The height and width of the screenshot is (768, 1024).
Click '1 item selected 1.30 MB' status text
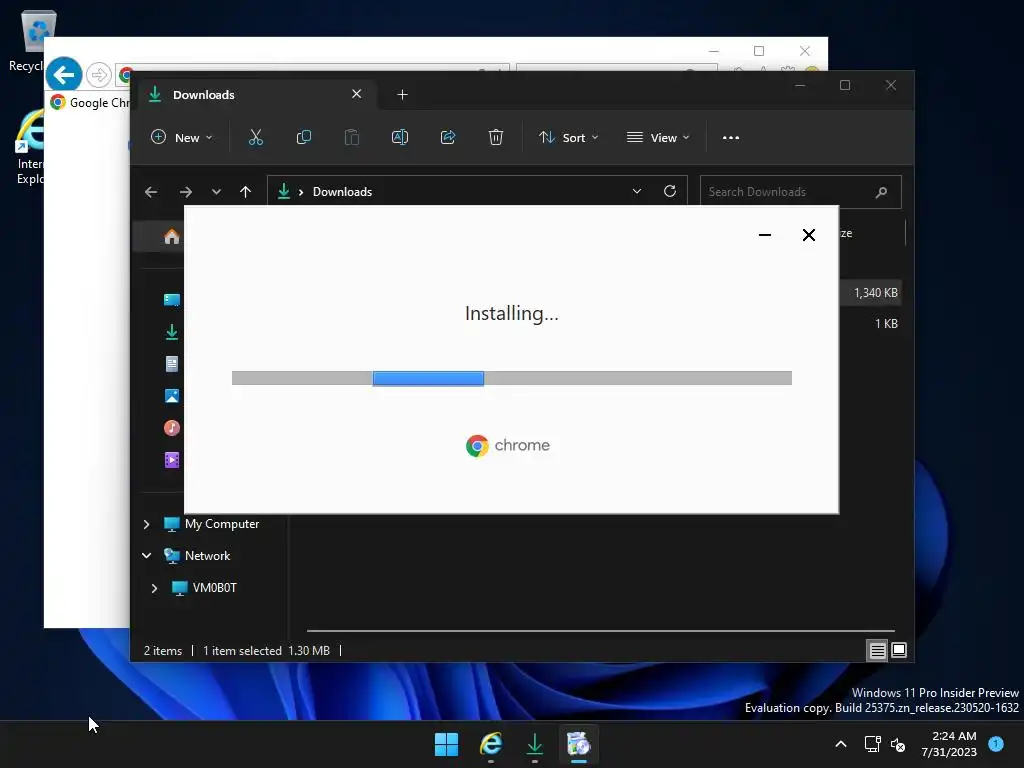[x=266, y=650]
